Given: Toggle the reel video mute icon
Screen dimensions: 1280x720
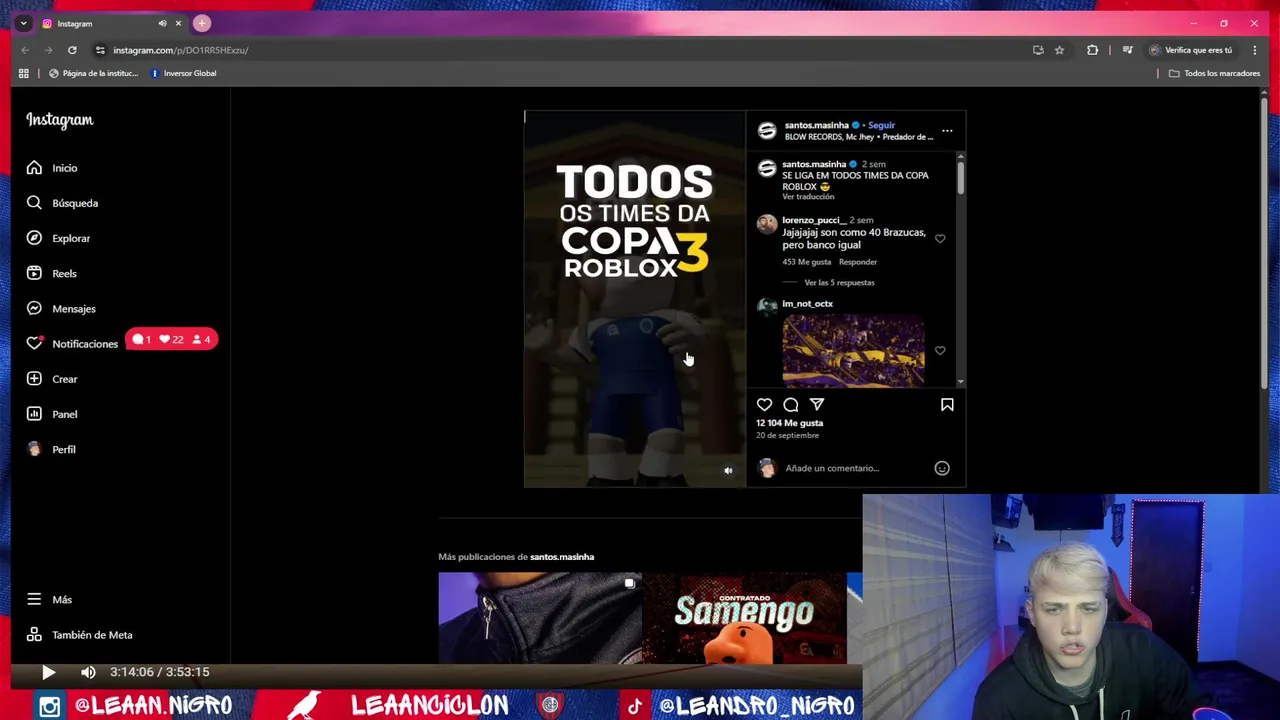Looking at the screenshot, I should [728, 470].
